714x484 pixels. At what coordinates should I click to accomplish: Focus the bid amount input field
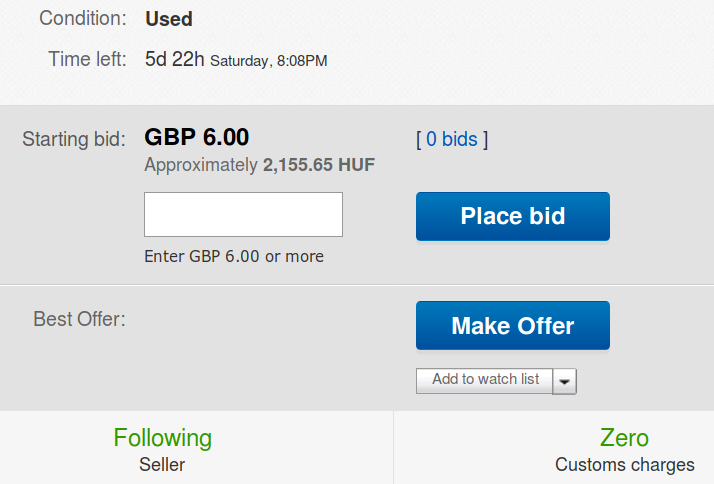(243, 215)
